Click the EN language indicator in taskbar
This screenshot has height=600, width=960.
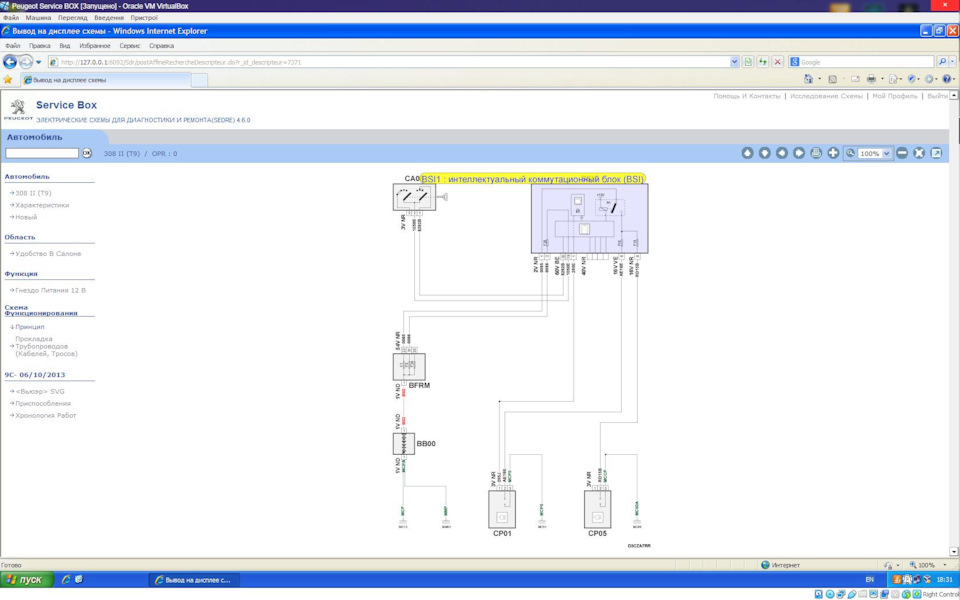pos(869,579)
